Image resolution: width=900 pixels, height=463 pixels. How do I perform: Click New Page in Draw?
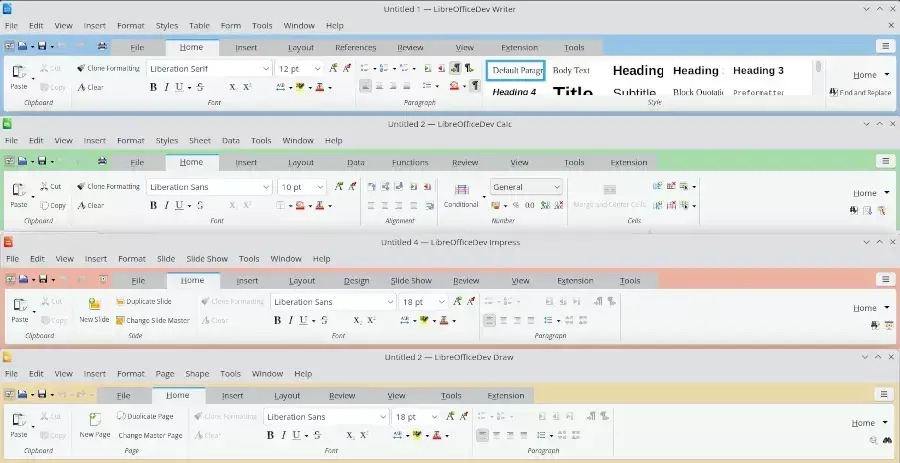[95, 425]
